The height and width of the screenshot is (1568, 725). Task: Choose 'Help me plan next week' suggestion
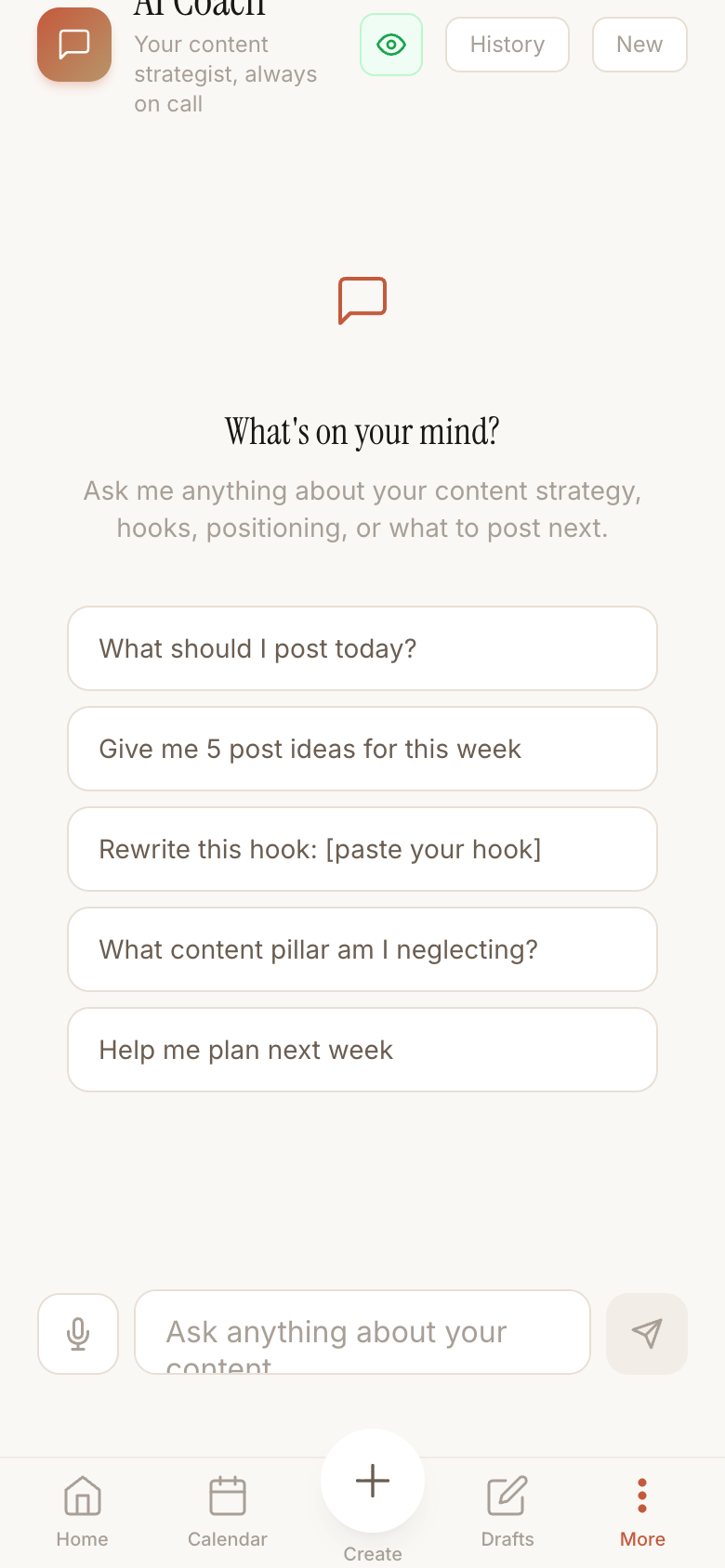point(362,1049)
